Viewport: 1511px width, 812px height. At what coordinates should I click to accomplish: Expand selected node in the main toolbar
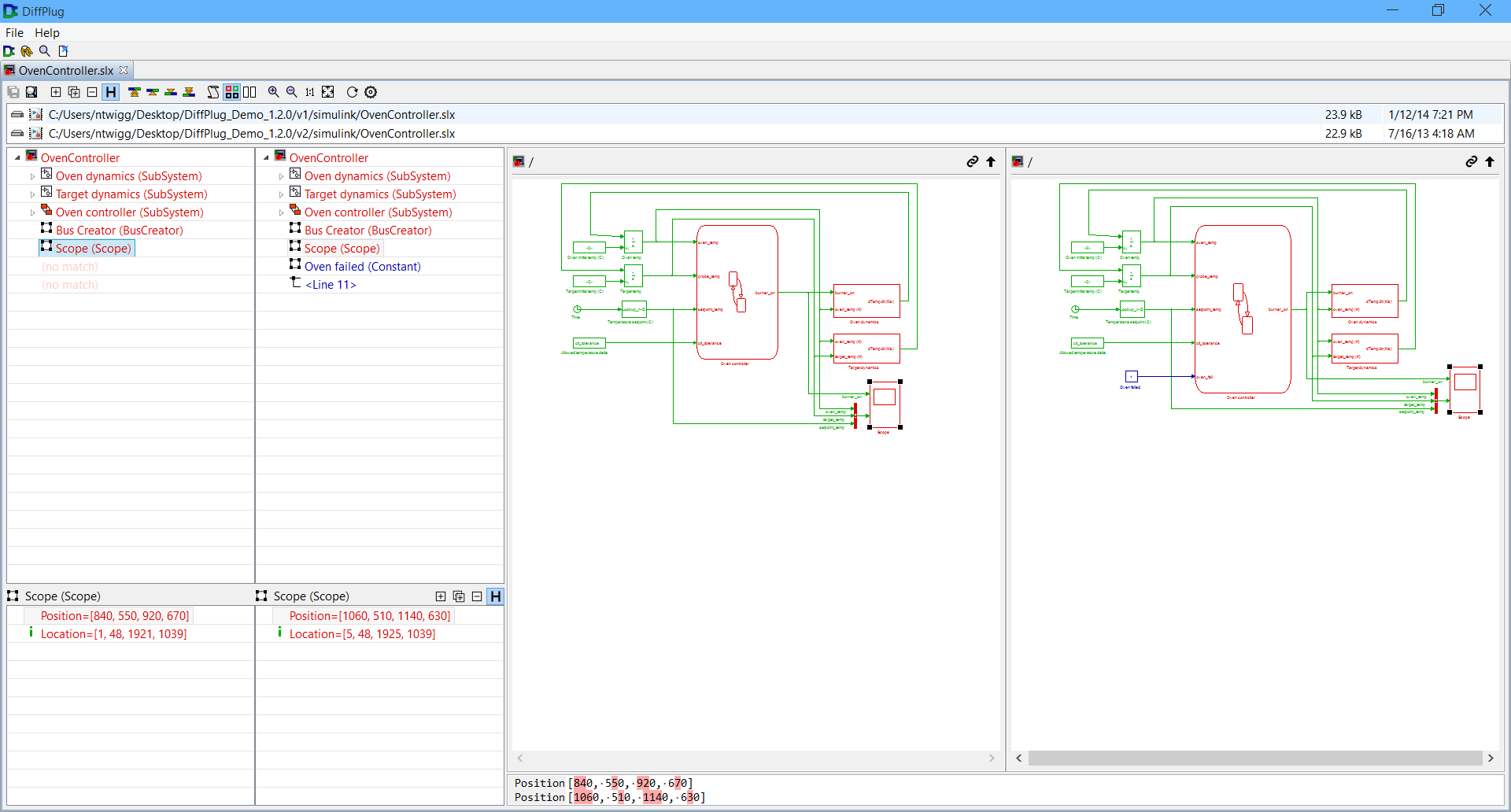click(56, 92)
